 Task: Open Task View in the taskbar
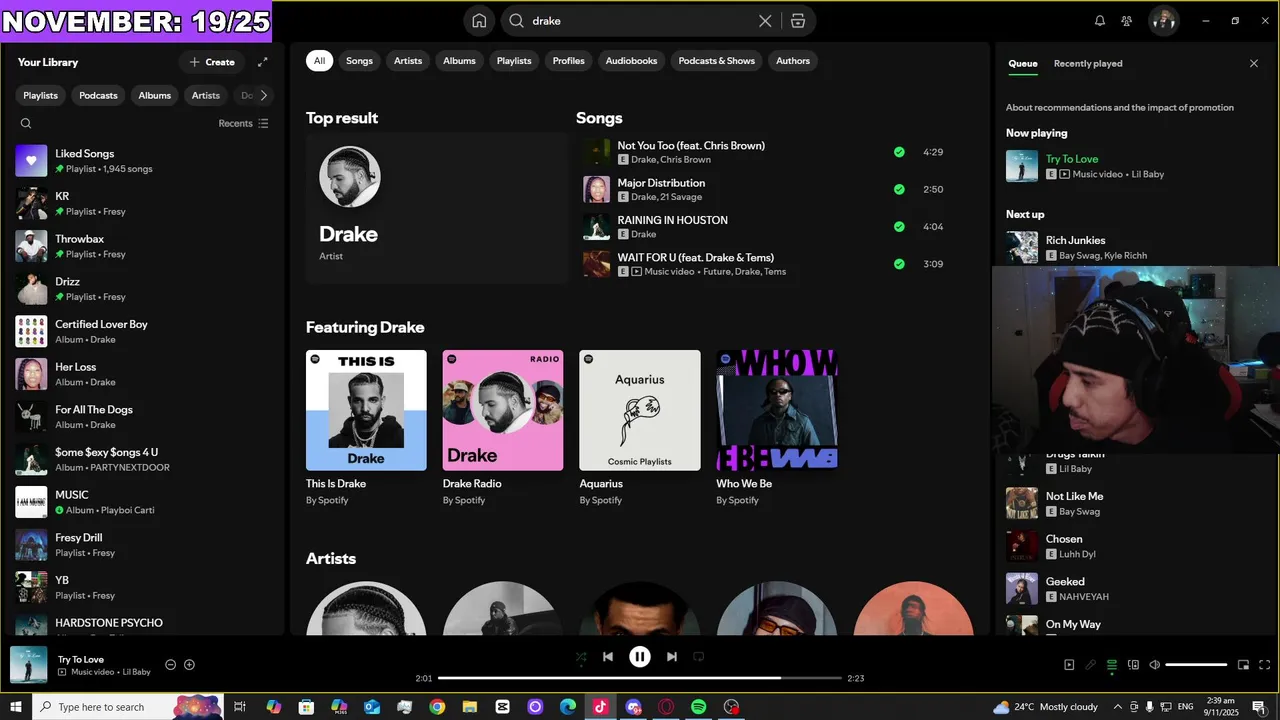[x=240, y=707]
